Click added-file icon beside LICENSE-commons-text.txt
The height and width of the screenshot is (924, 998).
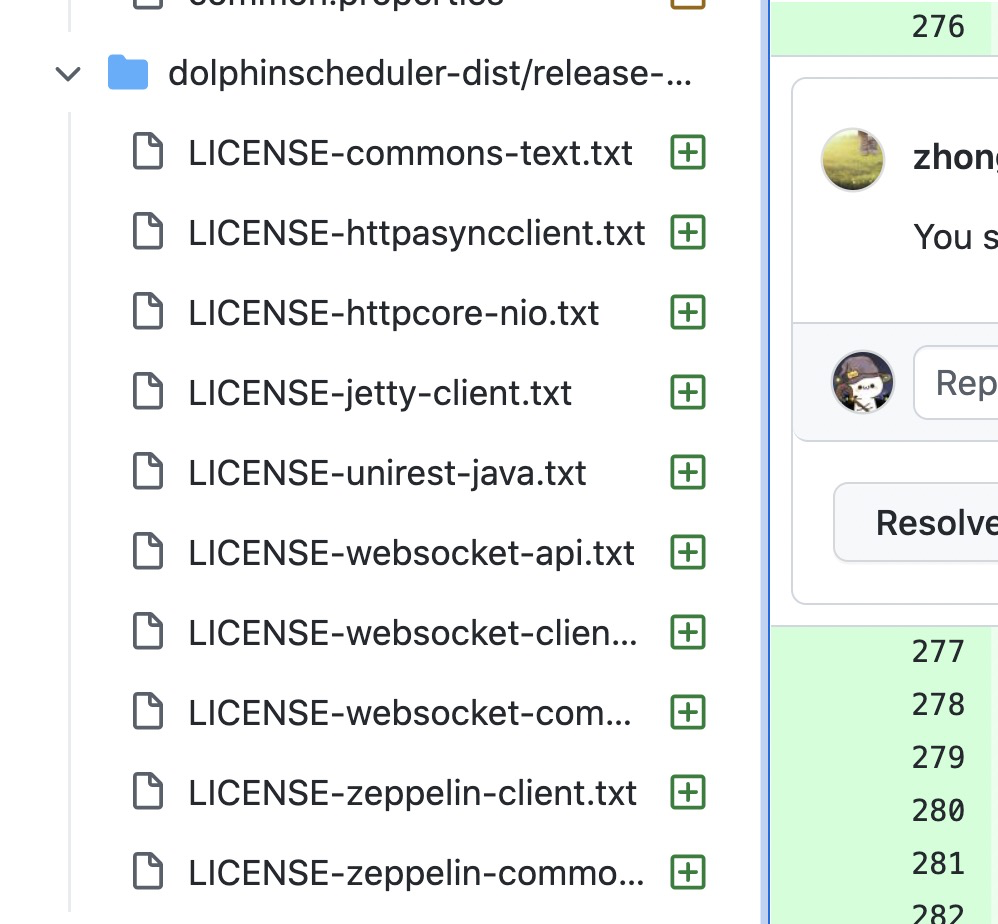(688, 153)
